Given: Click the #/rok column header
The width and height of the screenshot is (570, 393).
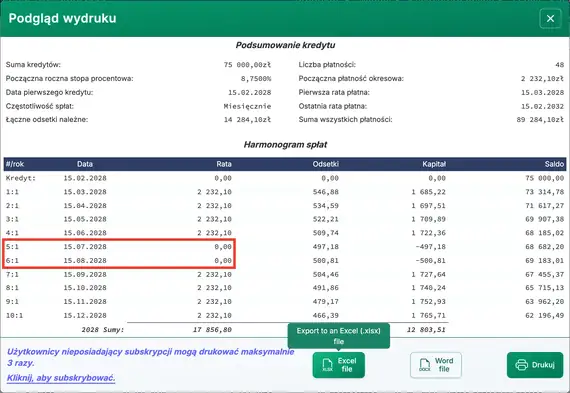Looking at the screenshot, I should click(x=15, y=164).
